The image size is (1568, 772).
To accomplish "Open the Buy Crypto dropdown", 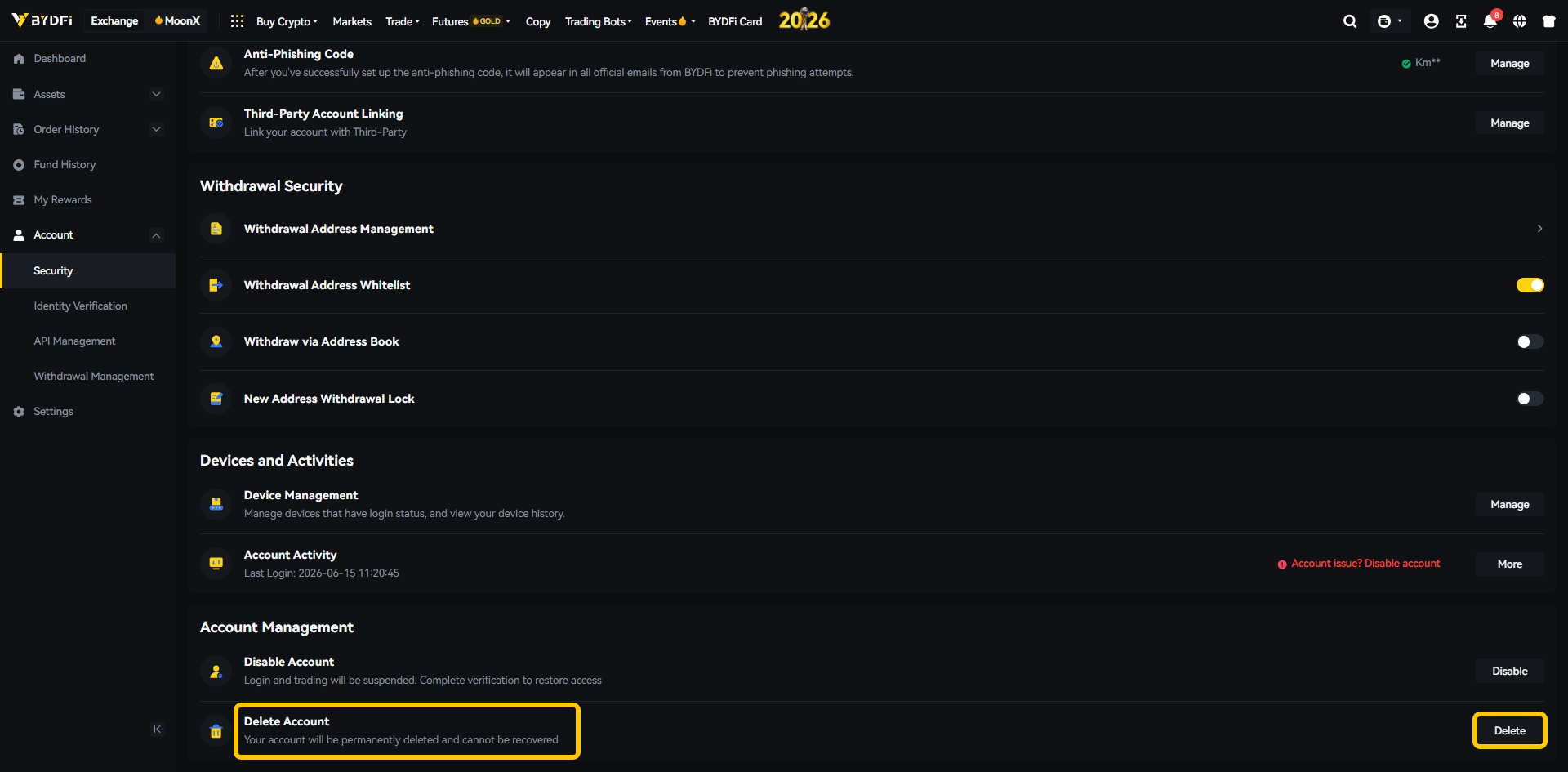I will pyautogui.click(x=287, y=21).
